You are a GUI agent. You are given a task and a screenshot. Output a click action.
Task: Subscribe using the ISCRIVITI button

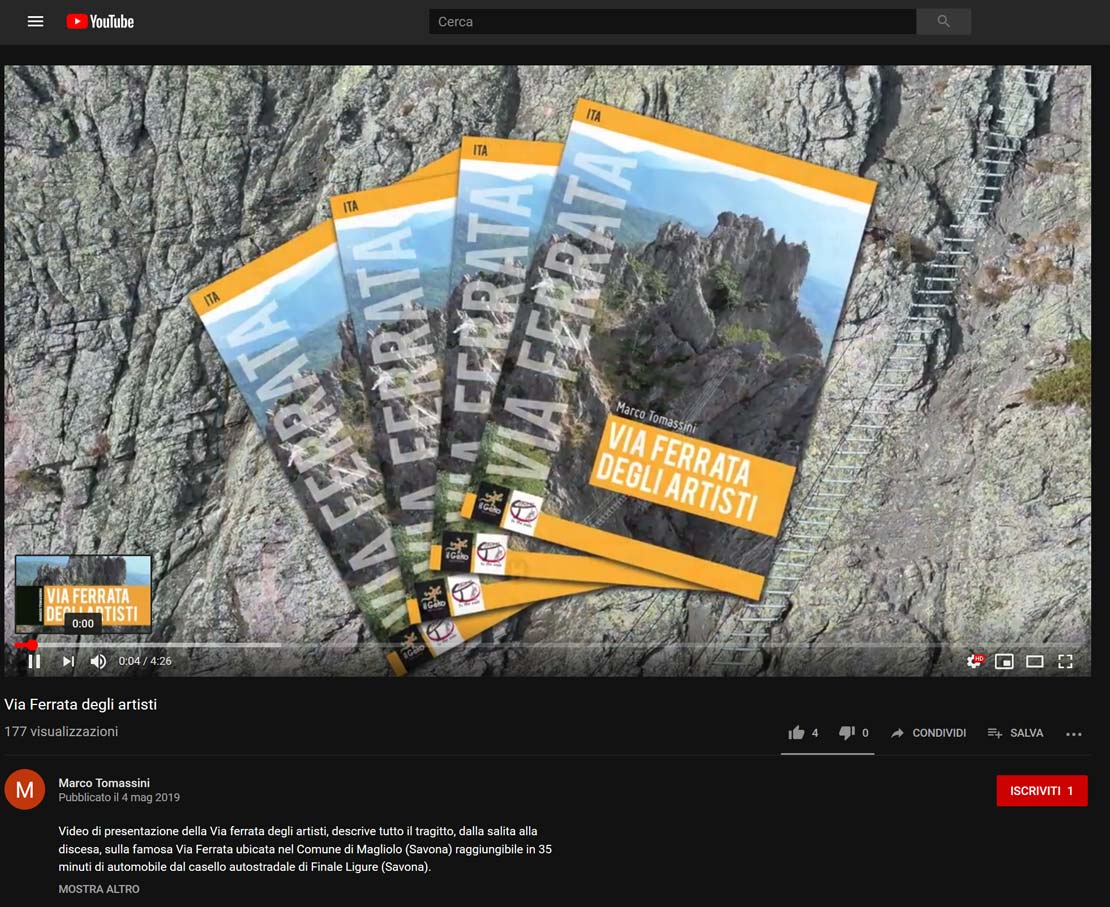(x=1041, y=791)
